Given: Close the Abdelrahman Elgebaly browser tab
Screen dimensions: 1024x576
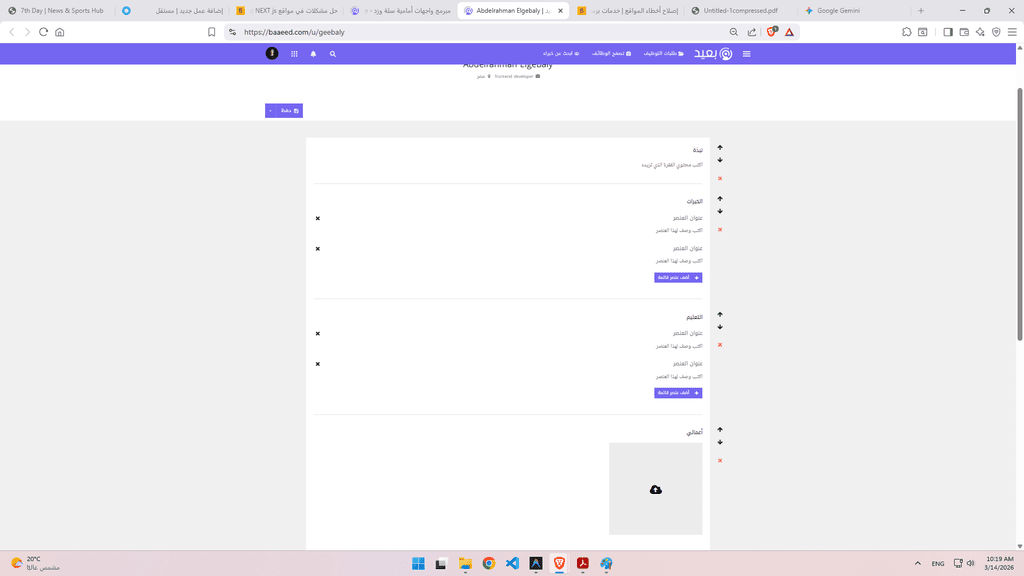Looking at the screenshot, I should point(560,10).
